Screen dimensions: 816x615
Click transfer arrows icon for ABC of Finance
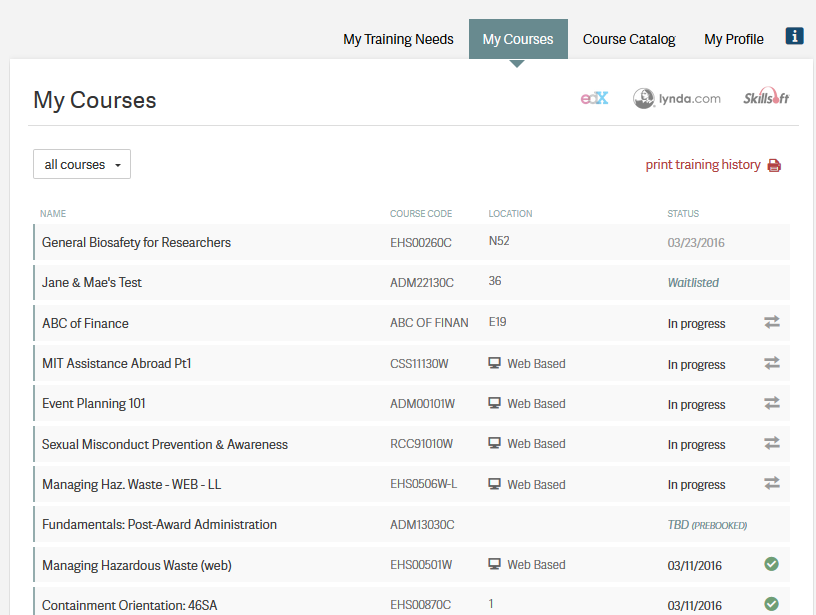772,322
